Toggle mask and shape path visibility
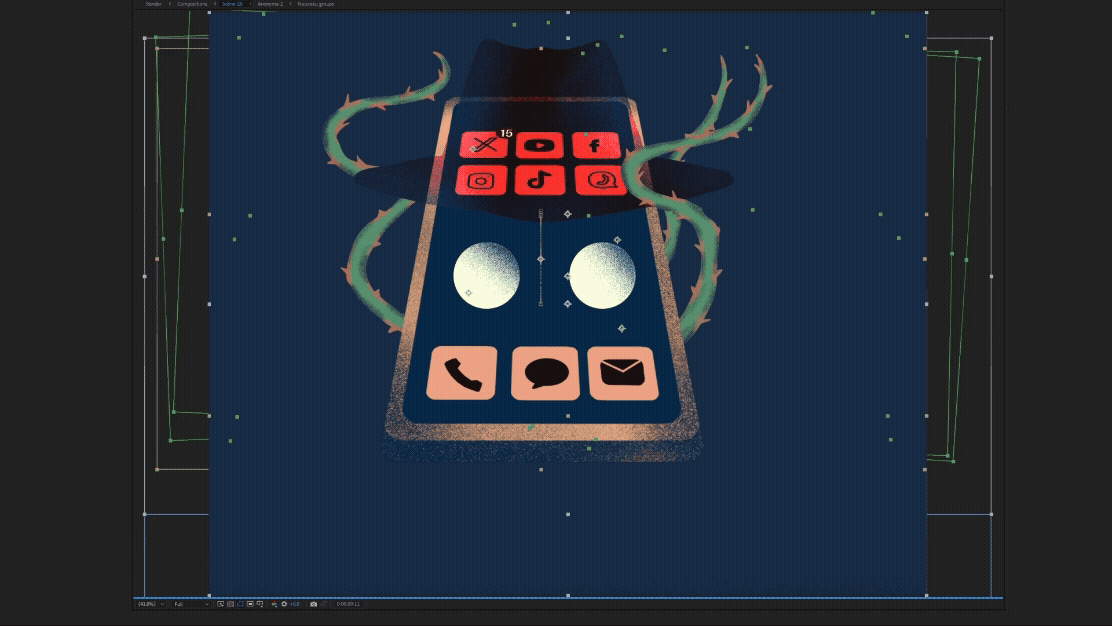The width and height of the screenshot is (1112, 626). 240,604
